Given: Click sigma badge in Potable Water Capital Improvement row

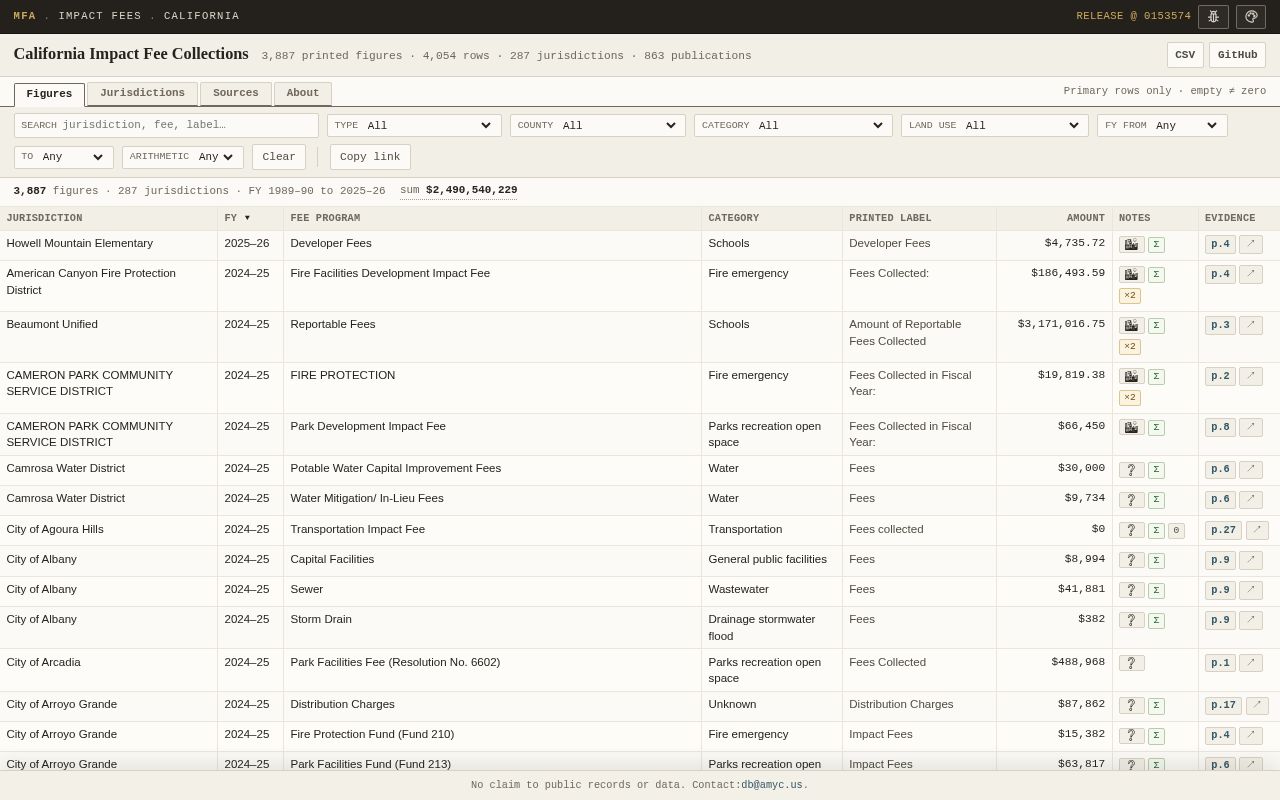Looking at the screenshot, I should (1156, 470).
